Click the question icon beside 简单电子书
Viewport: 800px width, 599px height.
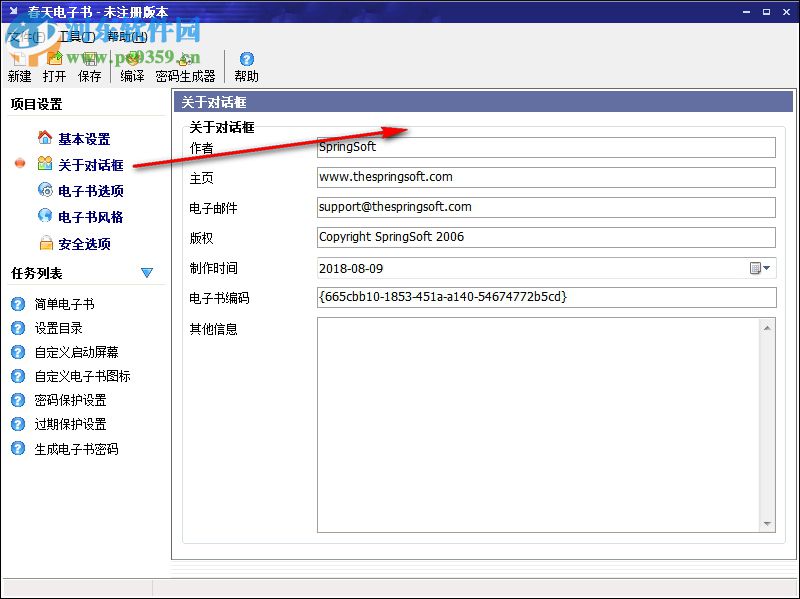coord(18,304)
